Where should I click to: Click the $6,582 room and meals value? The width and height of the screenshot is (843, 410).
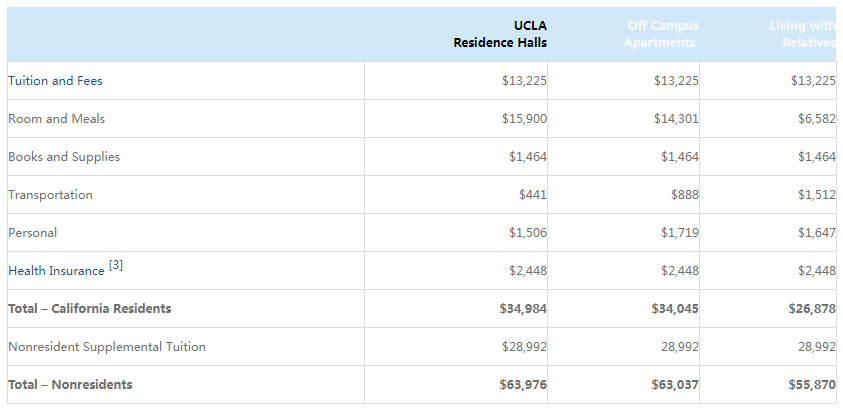click(817, 119)
